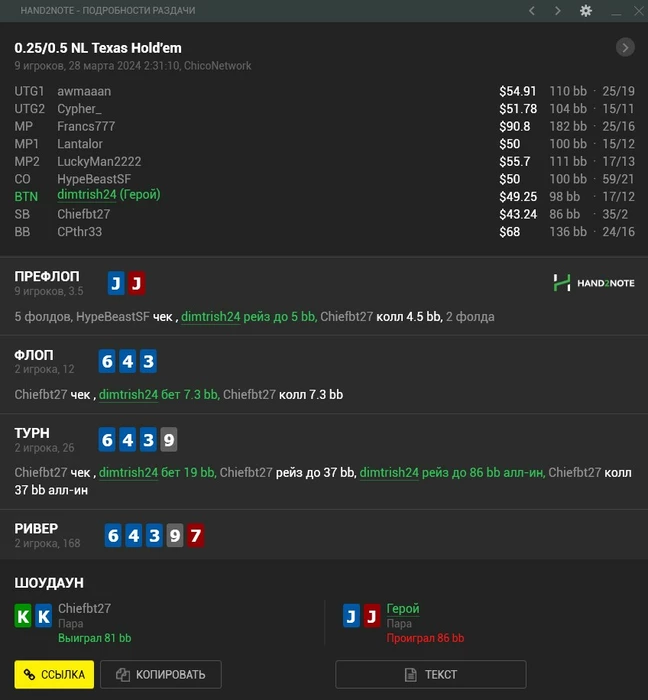Click hero name dimtrish24 (Герой) in player list

[x=108, y=195]
